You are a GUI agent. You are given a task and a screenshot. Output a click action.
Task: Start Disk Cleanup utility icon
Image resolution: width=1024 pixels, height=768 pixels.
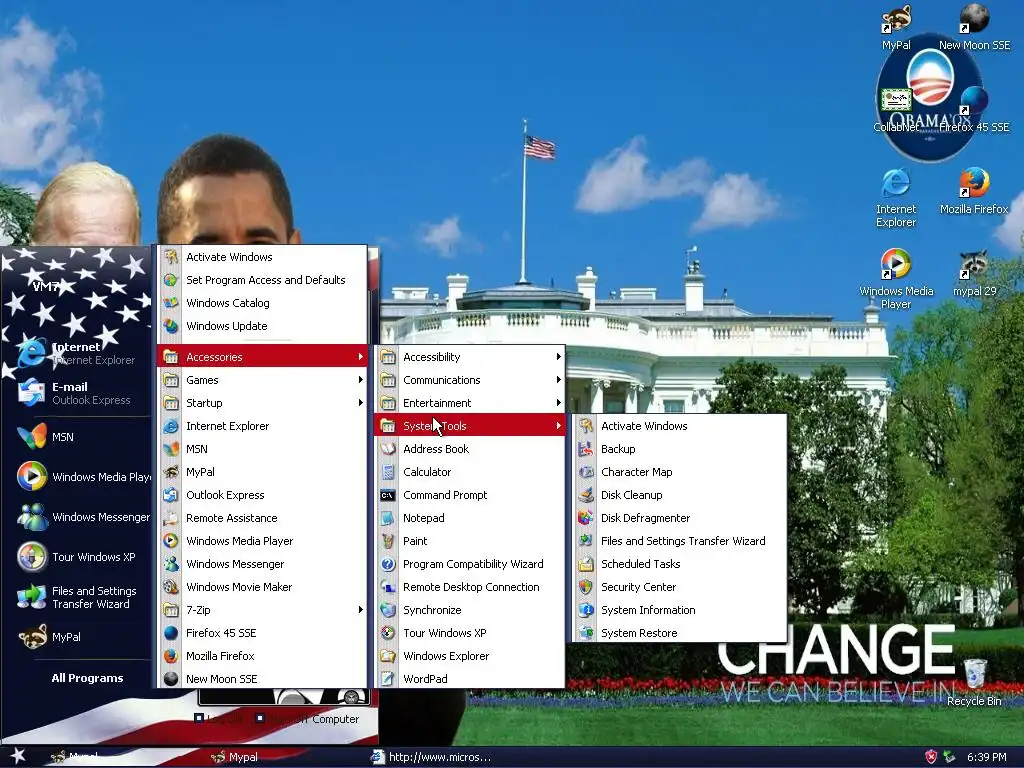tap(586, 494)
